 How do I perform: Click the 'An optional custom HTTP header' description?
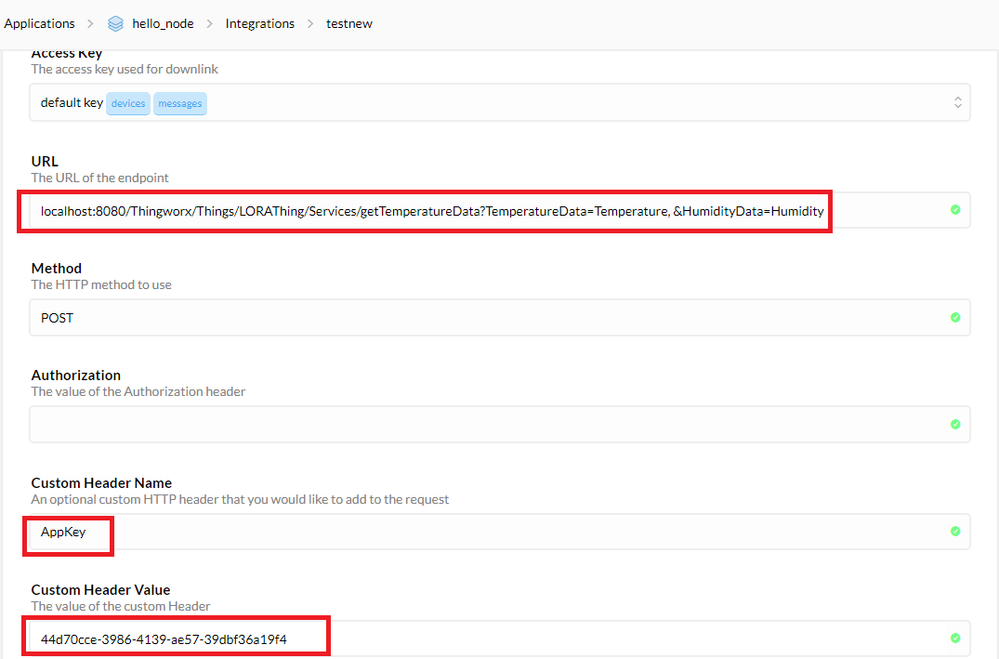[x=240, y=500]
